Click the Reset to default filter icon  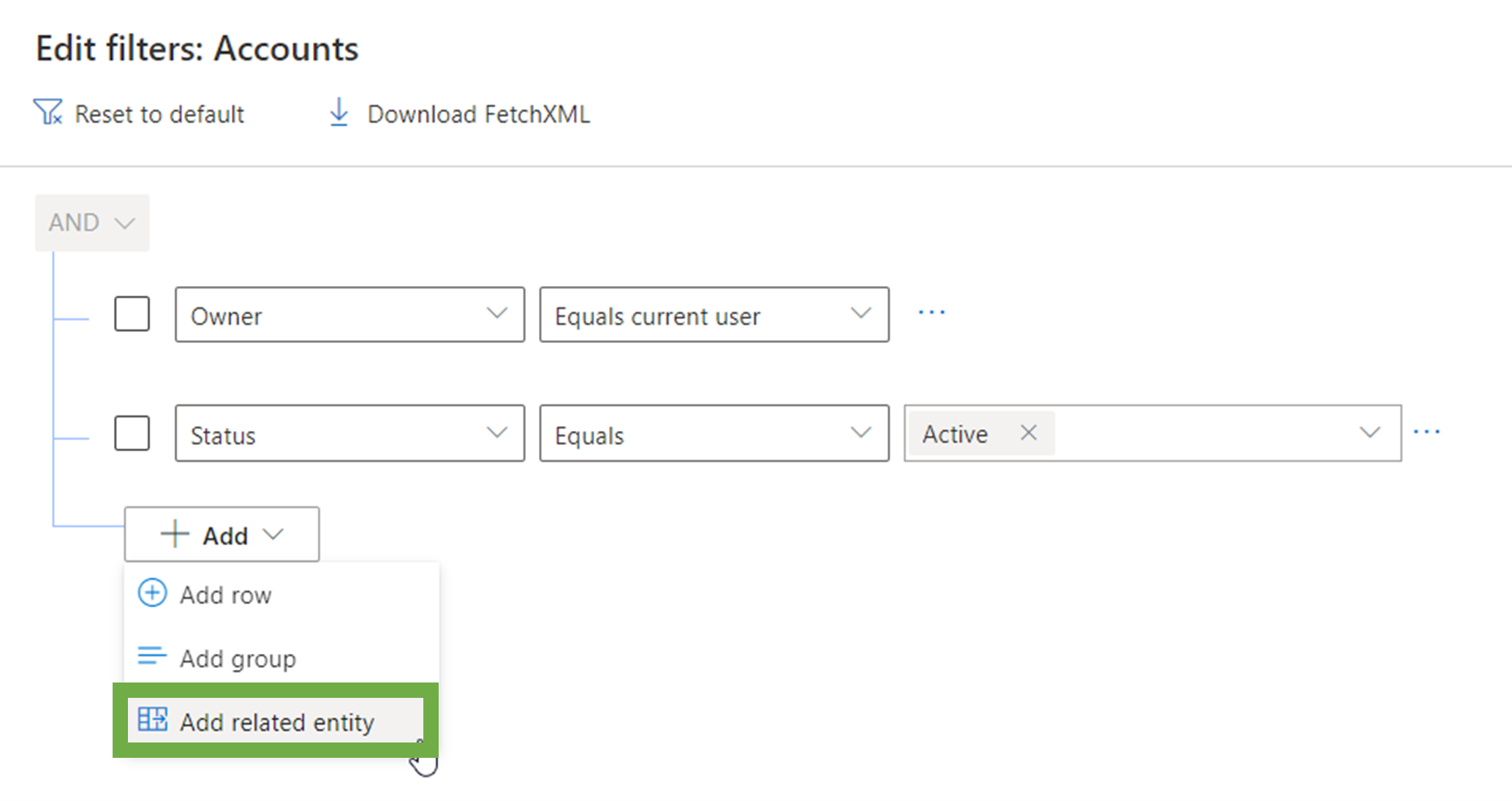48,113
